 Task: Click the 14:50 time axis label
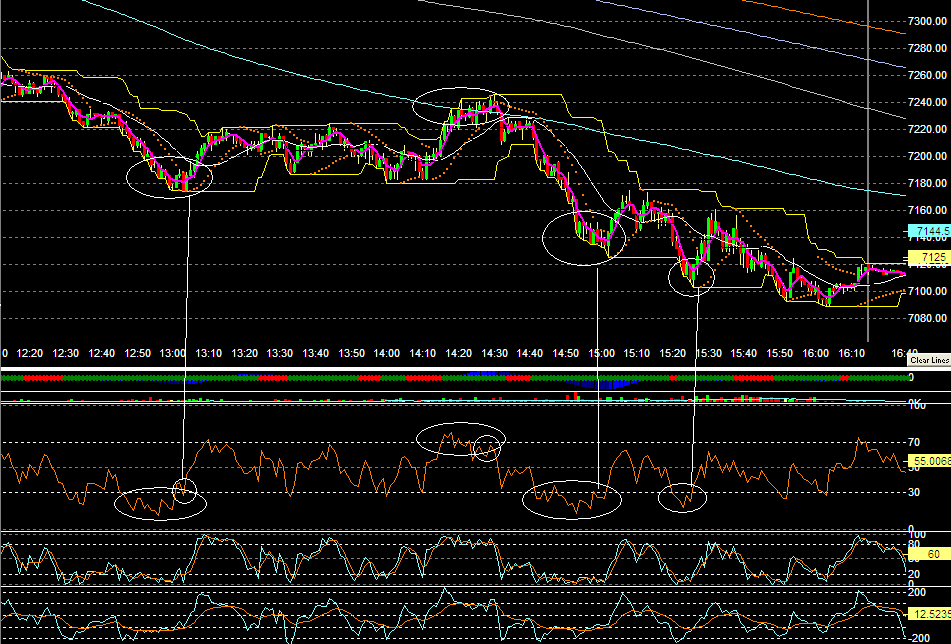click(565, 353)
